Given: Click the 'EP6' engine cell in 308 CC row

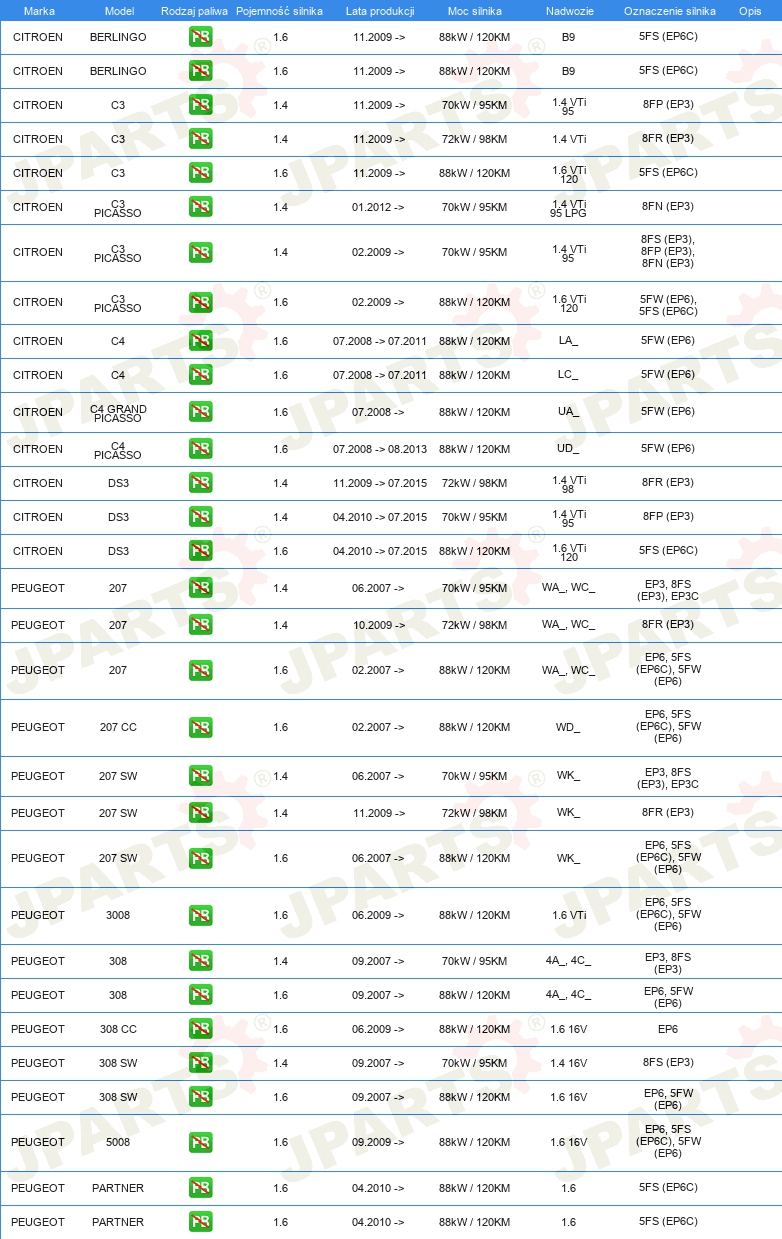Looking at the screenshot, I should click(x=668, y=1028).
